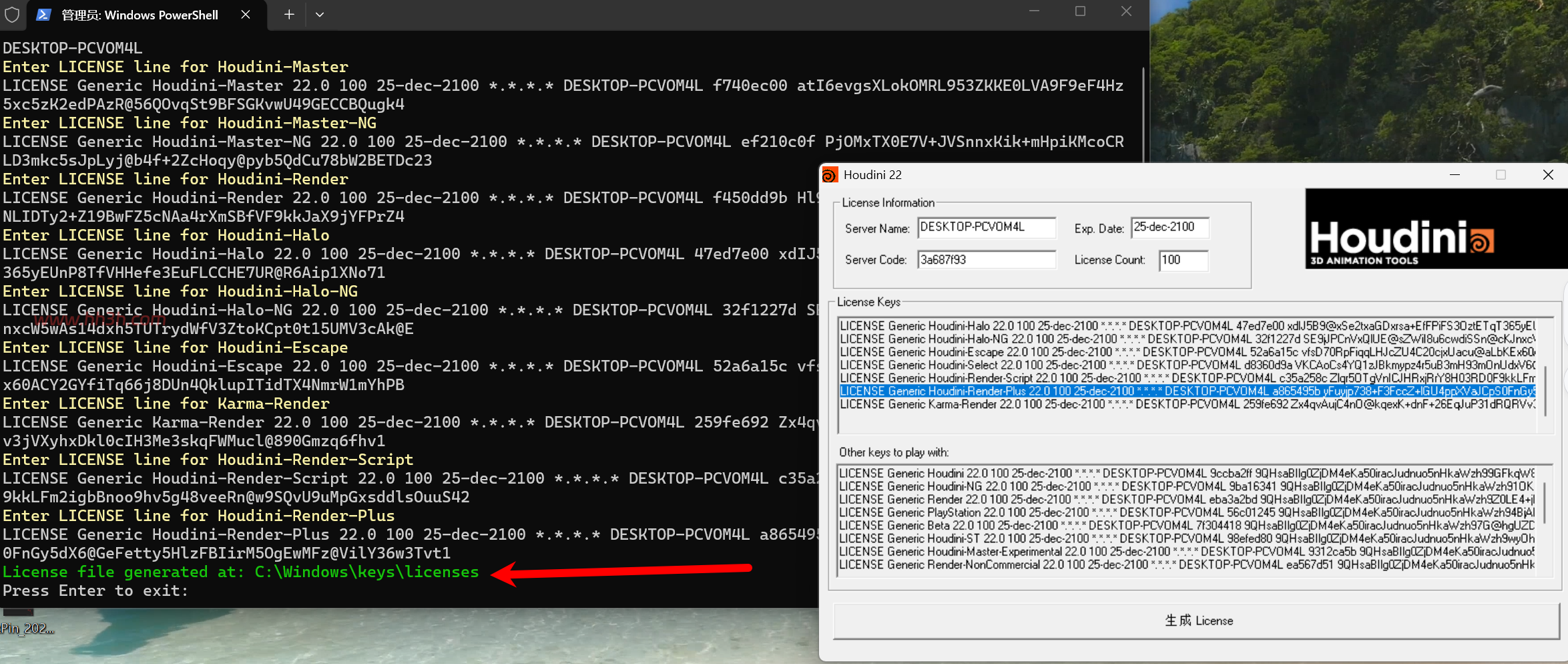Select the highlighted Houdini-Render-Plus row in License Keys
The height and width of the screenshot is (664, 1568).
pyautogui.click(x=1188, y=391)
